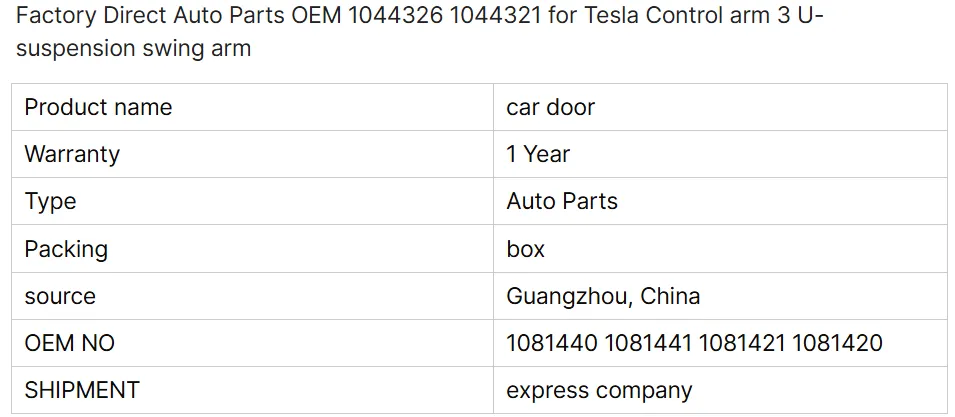Click OEM number 1081421 in the table

(741, 343)
